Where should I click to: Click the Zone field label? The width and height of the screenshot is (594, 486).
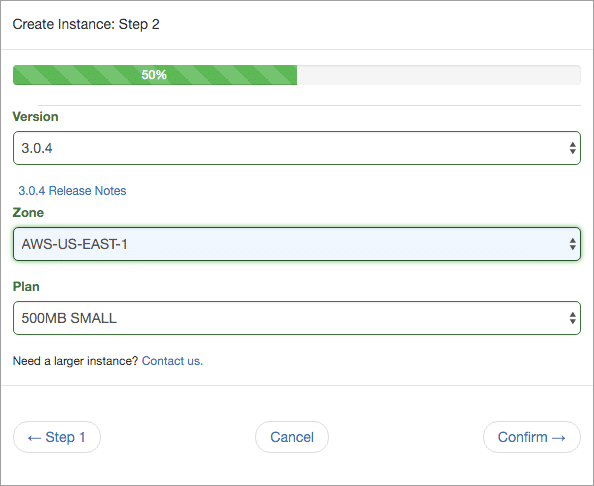click(28, 213)
